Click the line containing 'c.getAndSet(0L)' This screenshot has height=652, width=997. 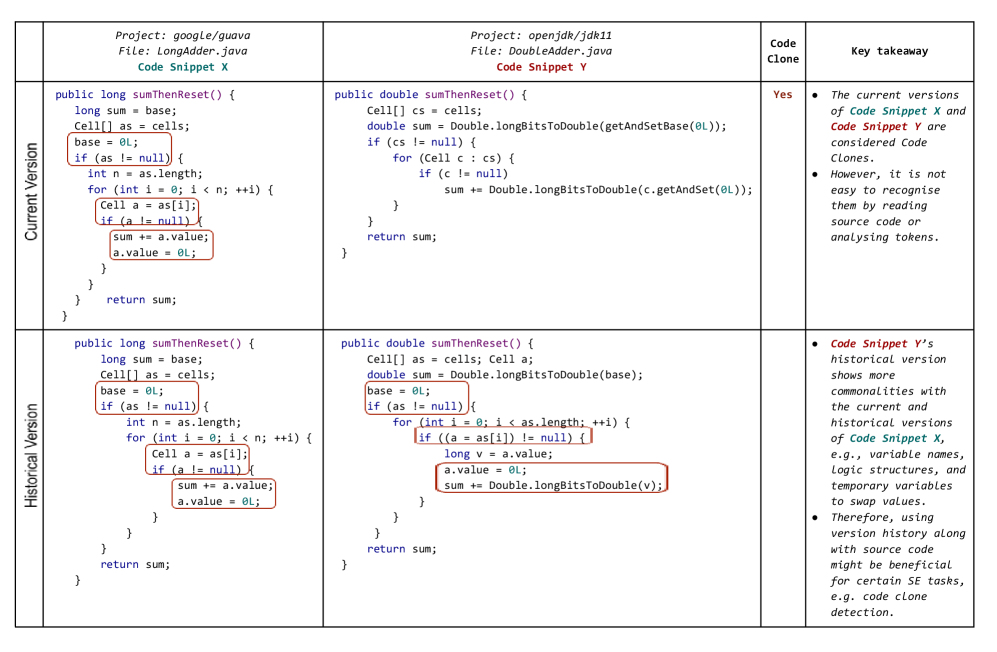598,190
